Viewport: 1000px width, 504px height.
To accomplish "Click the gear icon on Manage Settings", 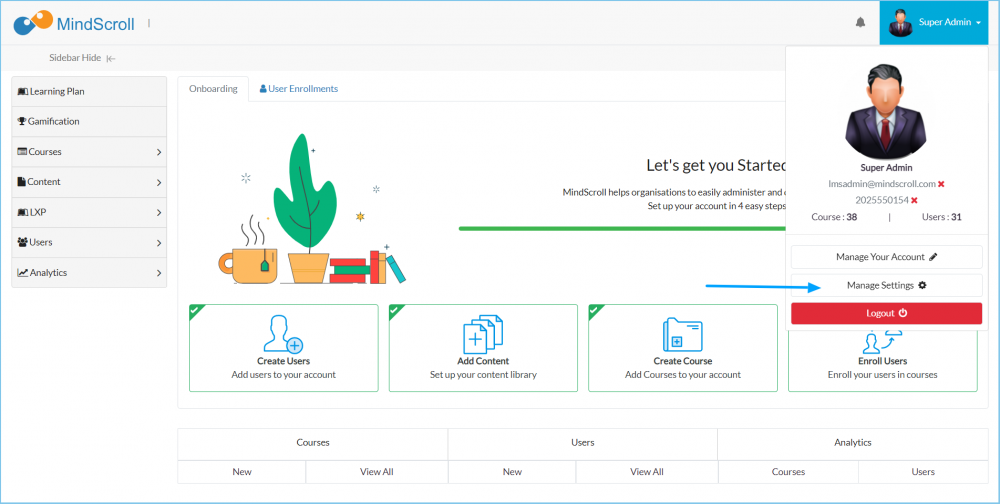I will point(922,285).
